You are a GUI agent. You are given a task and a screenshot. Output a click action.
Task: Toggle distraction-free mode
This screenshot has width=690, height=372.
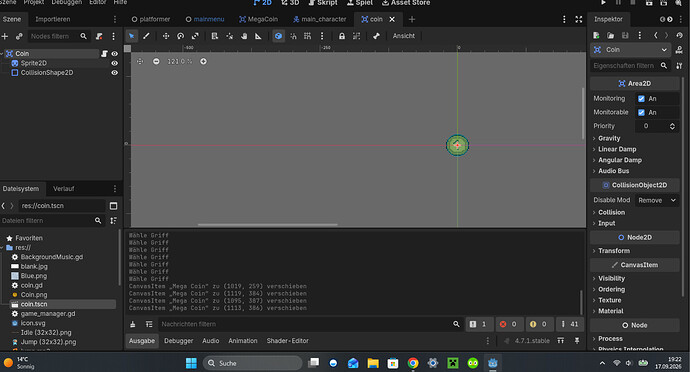(x=579, y=19)
